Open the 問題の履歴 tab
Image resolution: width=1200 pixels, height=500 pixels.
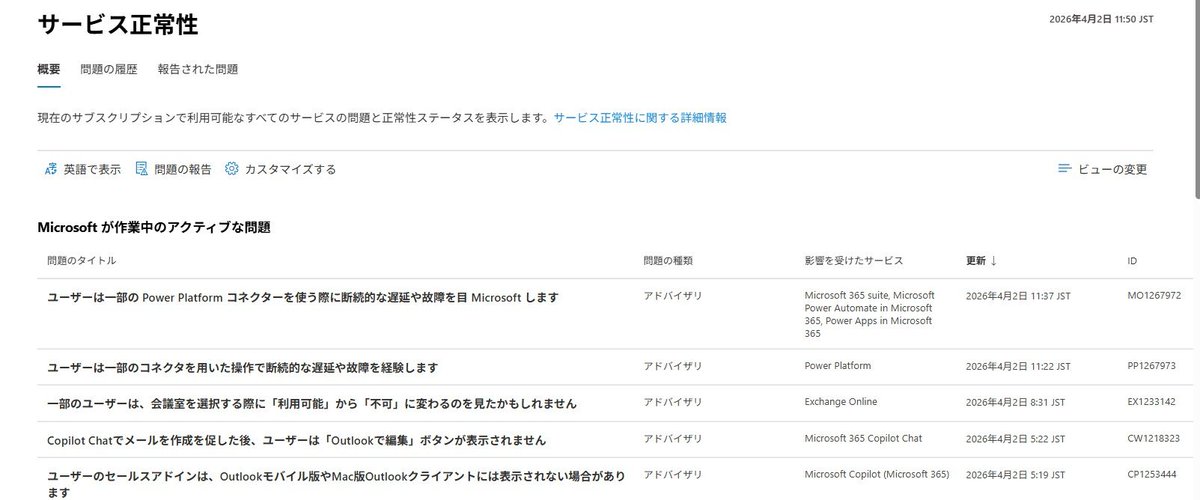[x=109, y=69]
